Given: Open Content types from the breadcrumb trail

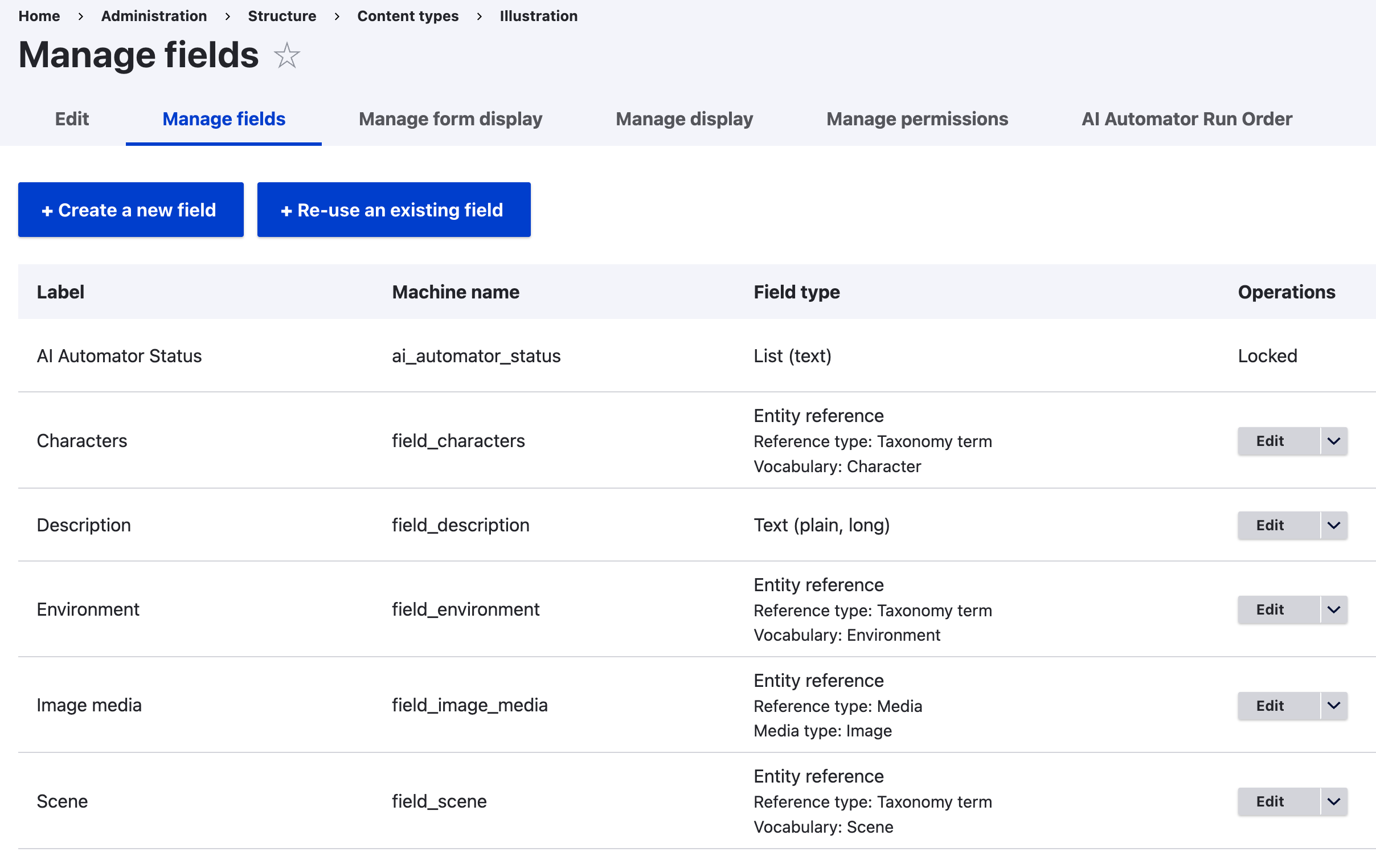Looking at the screenshot, I should 407,16.
